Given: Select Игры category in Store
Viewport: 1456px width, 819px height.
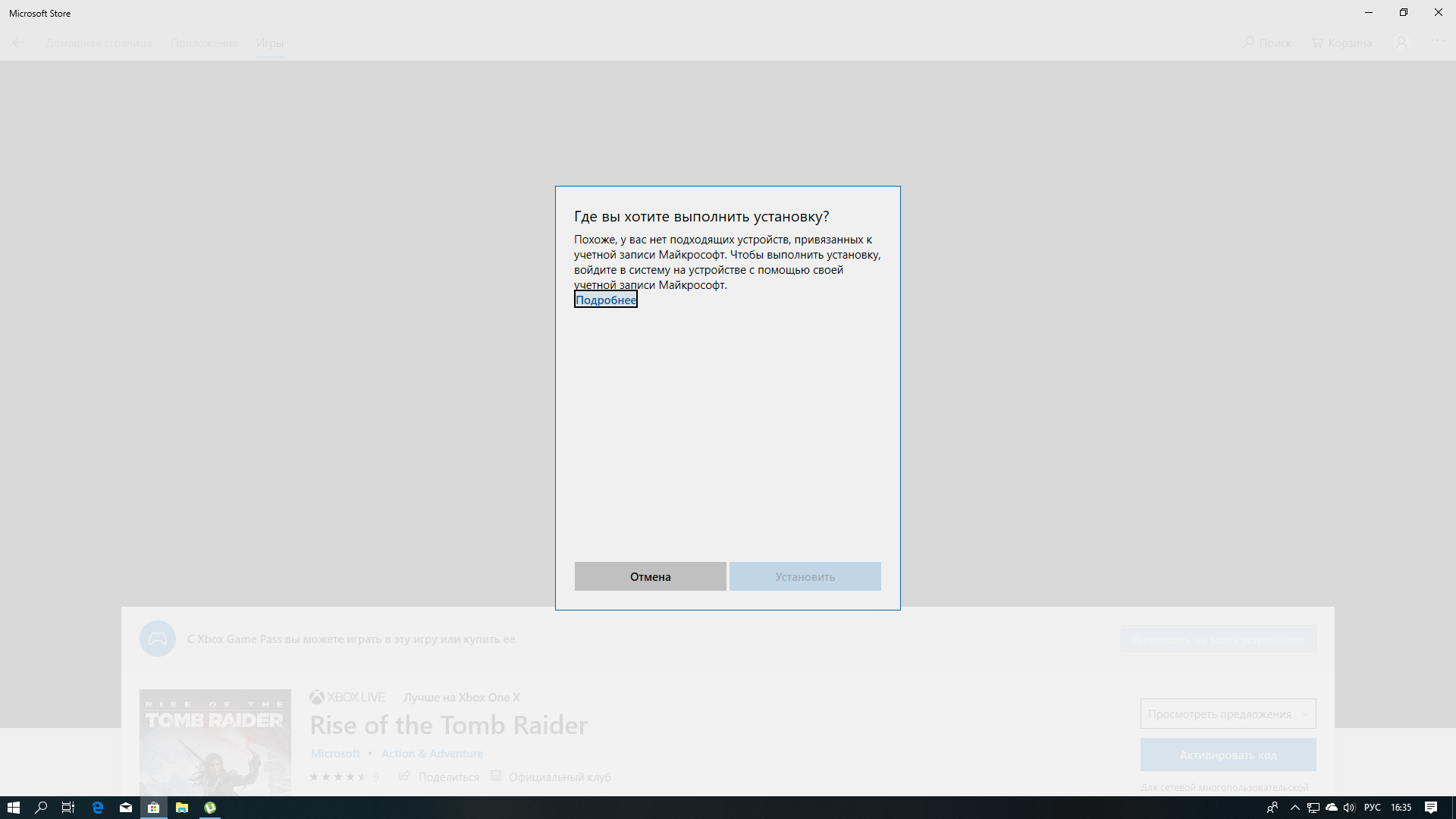Looking at the screenshot, I should point(269,43).
